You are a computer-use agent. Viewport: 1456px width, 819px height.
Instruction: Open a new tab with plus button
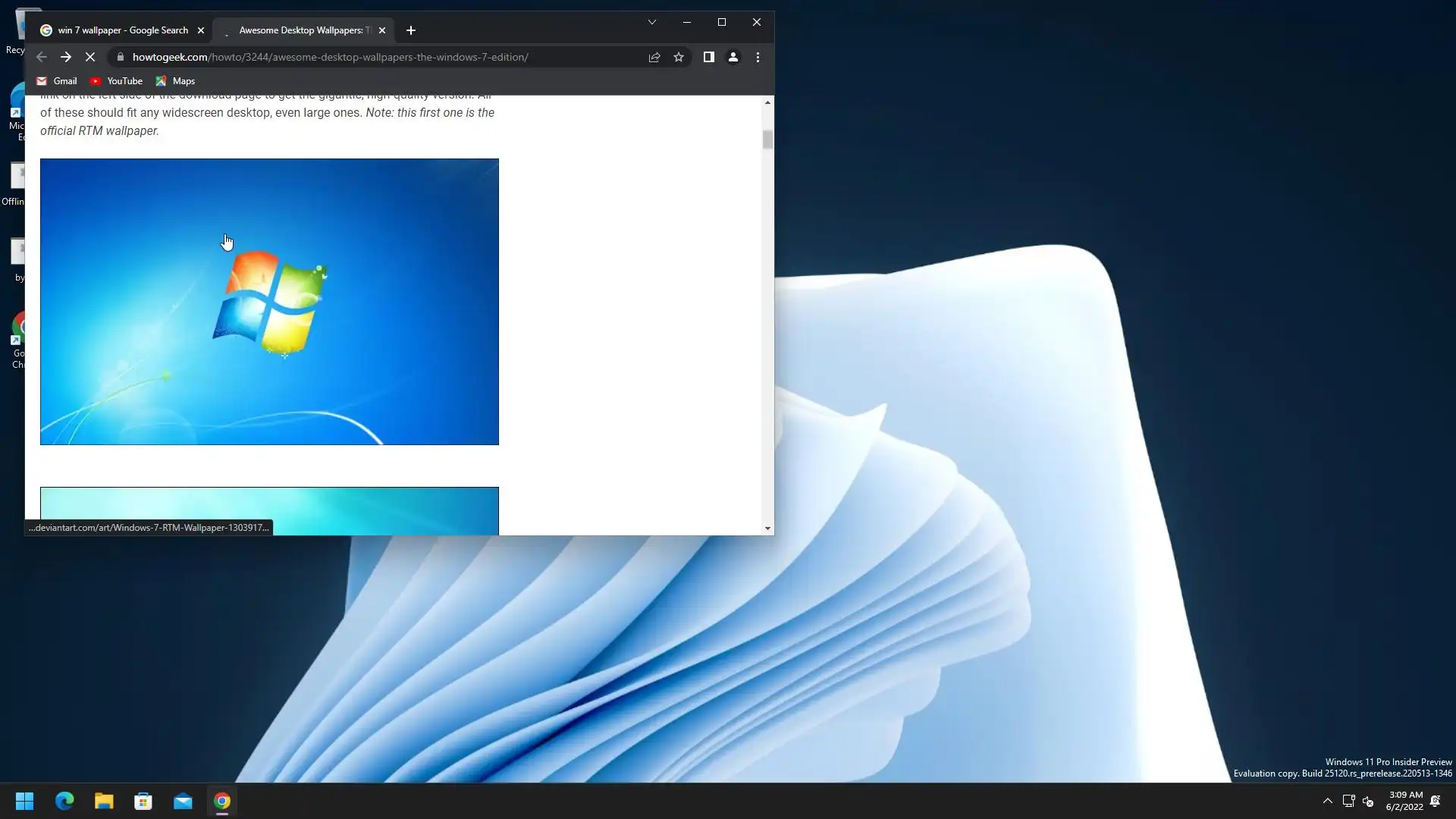click(411, 30)
